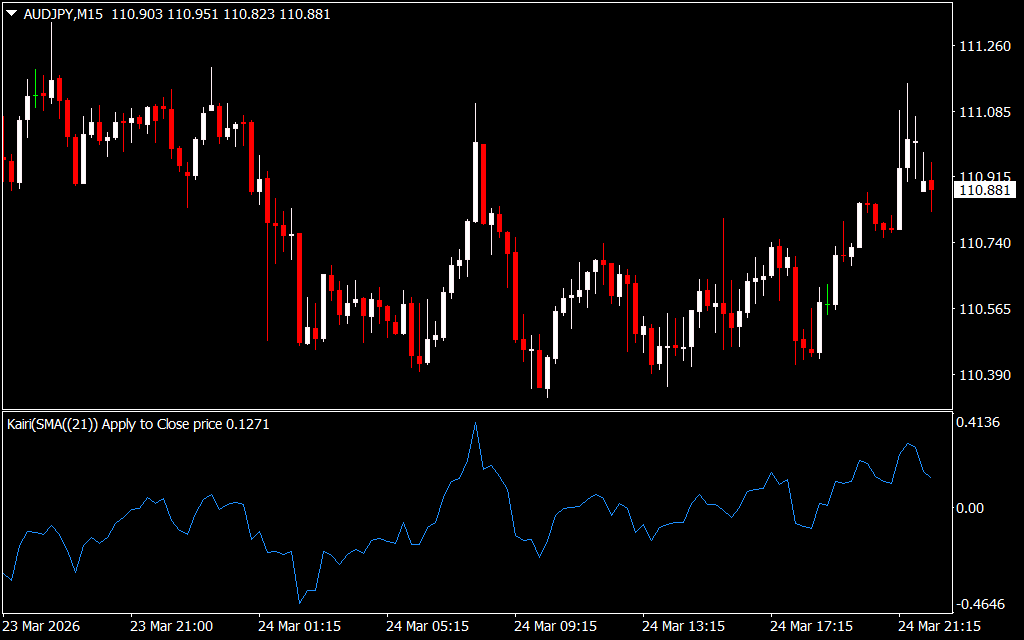Screen dimensions: 1024x640
Task: Select the 24 Mar 09:15 time marker
Action: point(555,626)
